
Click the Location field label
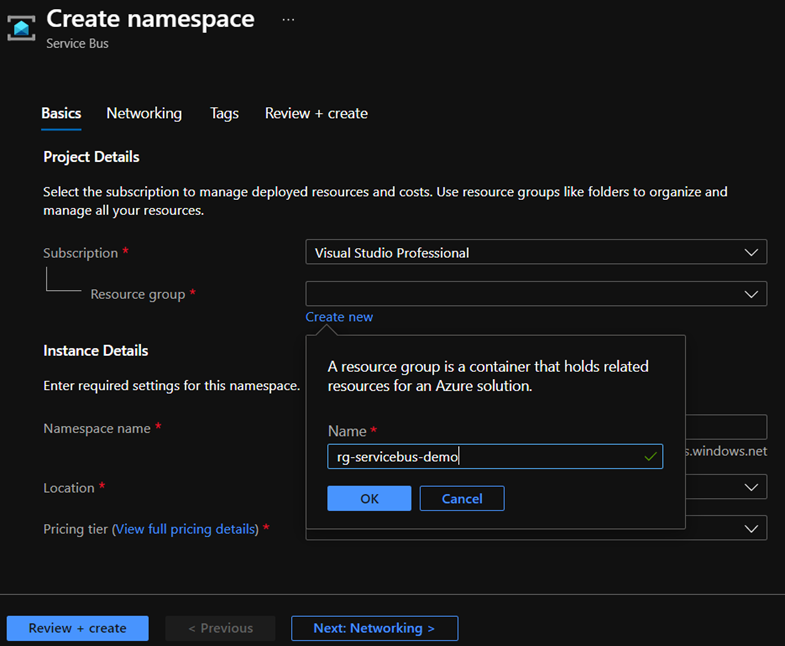pos(69,488)
